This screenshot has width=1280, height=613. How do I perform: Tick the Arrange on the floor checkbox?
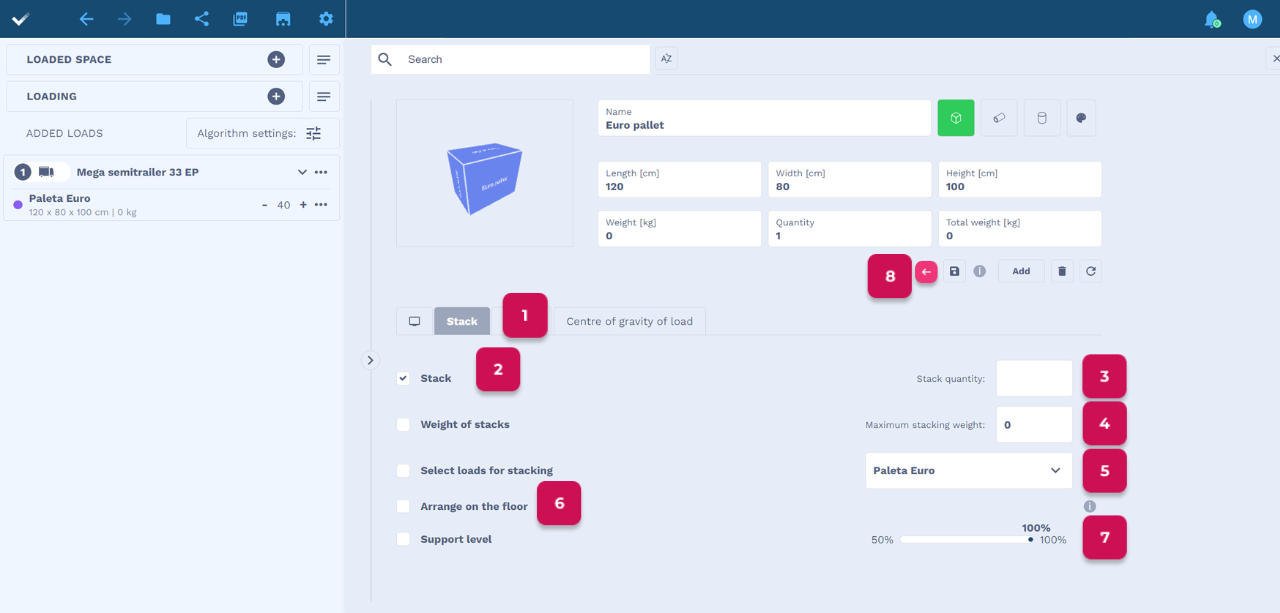[403, 507]
